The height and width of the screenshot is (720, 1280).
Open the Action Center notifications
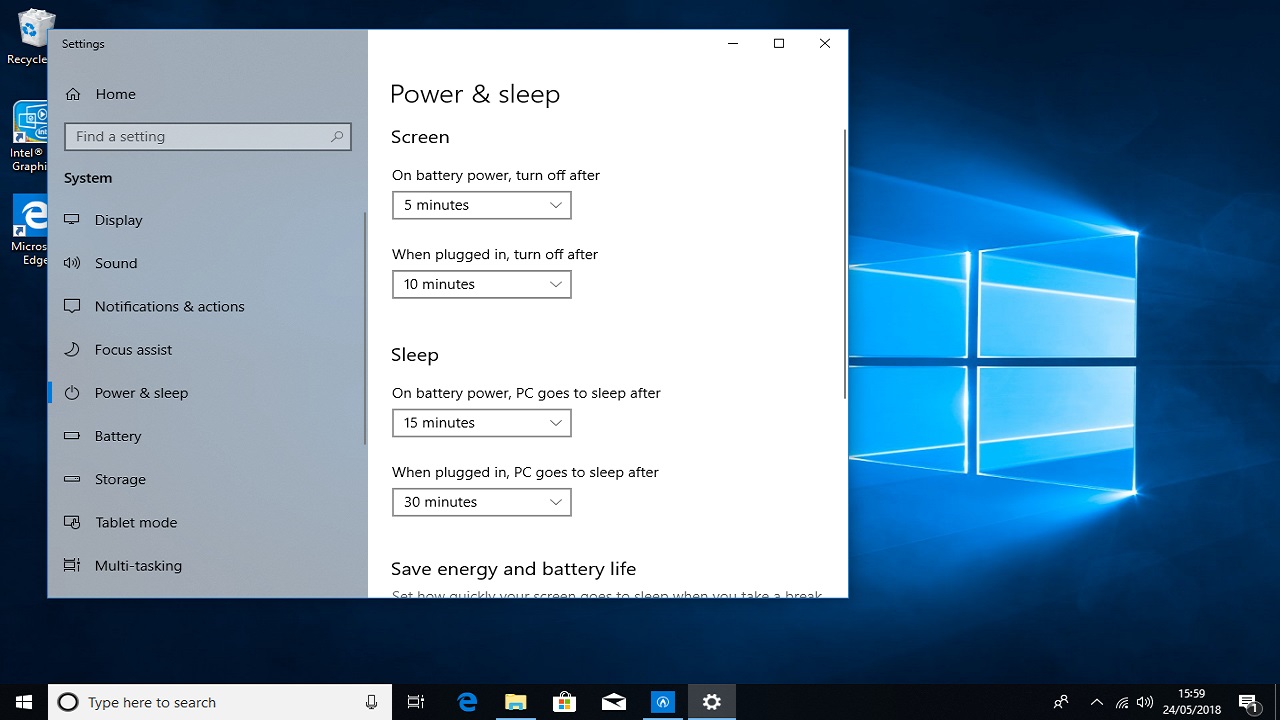click(x=1248, y=702)
